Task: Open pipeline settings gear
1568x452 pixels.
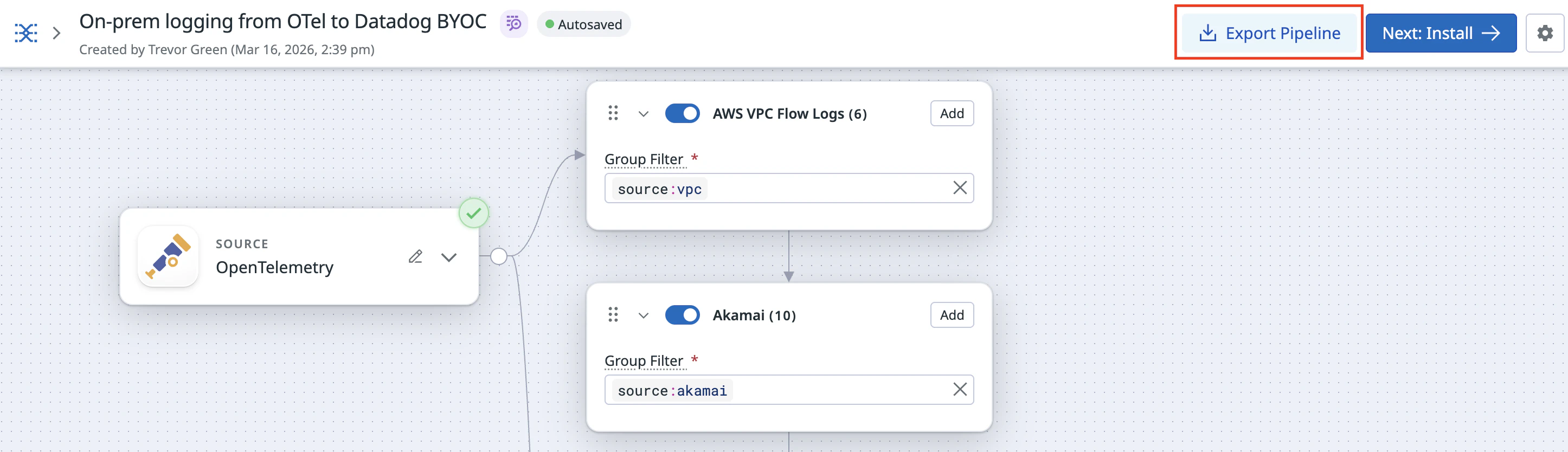Action: (1544, 33)
